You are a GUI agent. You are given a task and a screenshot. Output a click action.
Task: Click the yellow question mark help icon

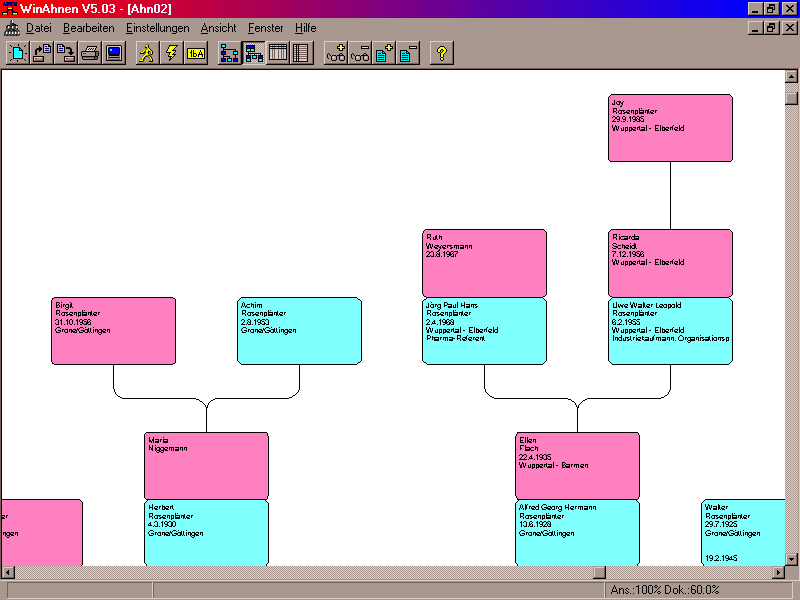point(442,53)
